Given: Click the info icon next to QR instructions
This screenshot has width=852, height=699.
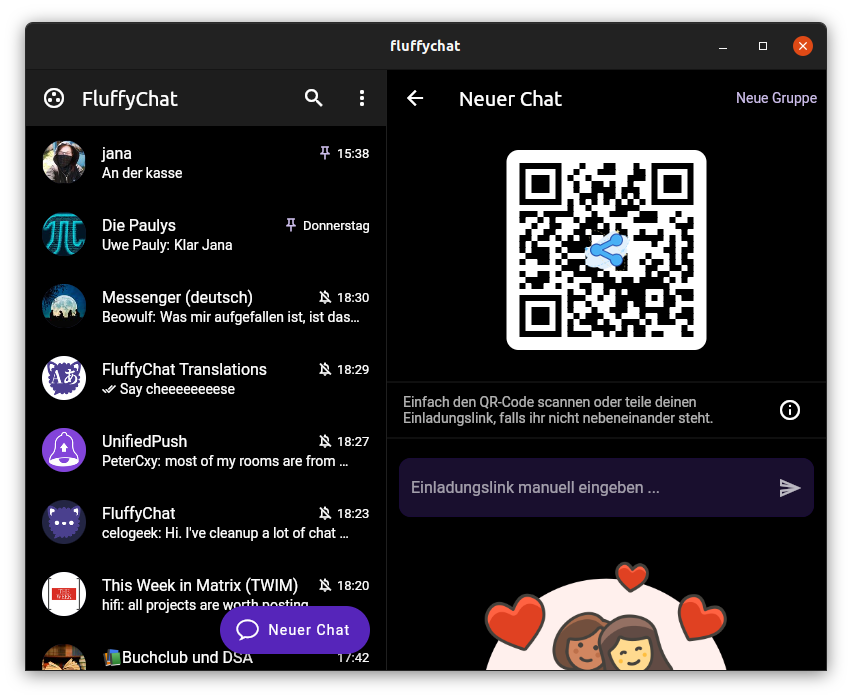Looking at the screenshot, I should (790, 410).
